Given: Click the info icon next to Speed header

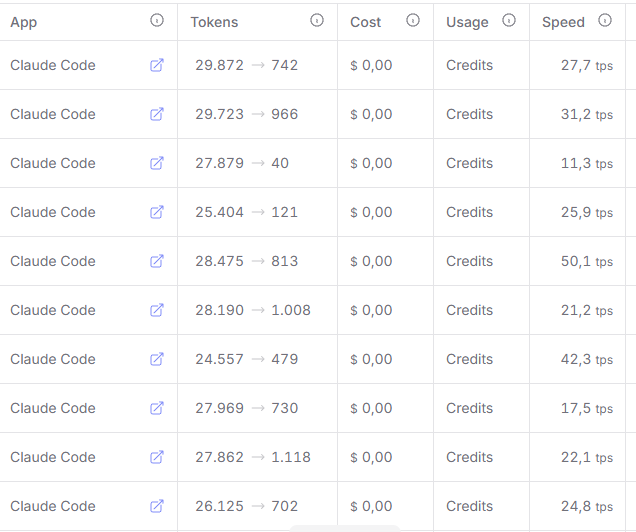Looking at the screenshot, I should tap(605, 20).
